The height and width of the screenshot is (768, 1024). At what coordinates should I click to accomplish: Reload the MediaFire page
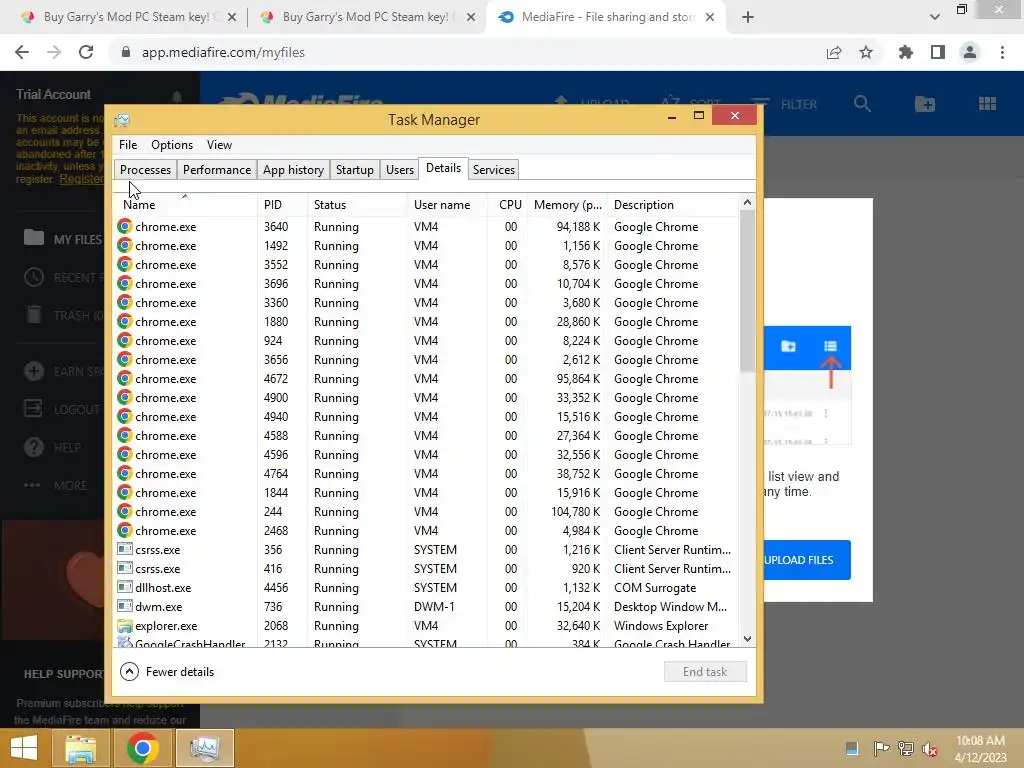coord(86,52)
